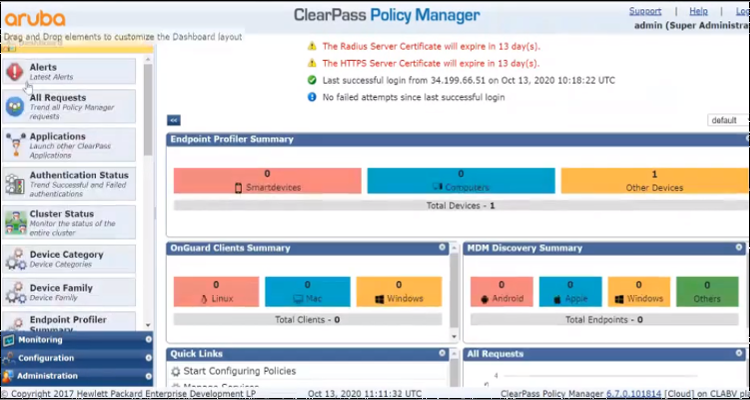Click Start Configuring Policies link
750x400 pixels.
(240, 371)
